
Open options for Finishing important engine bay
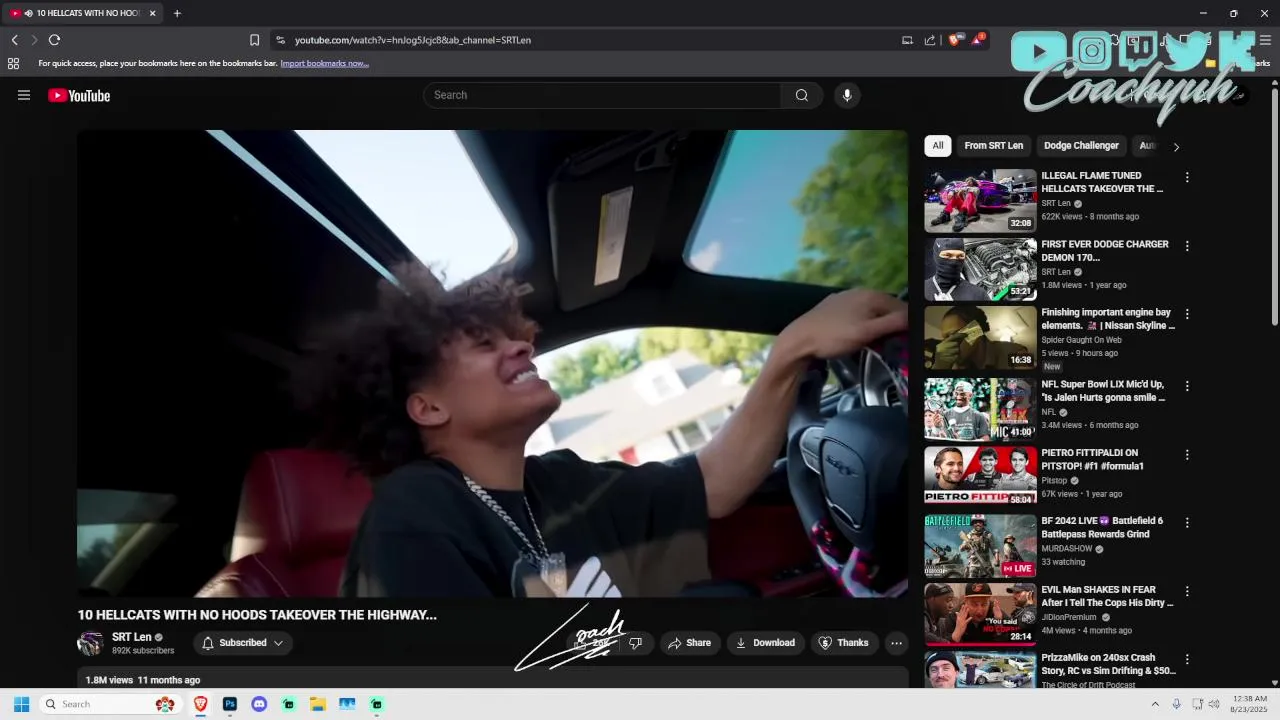(x=1187, y=314)
